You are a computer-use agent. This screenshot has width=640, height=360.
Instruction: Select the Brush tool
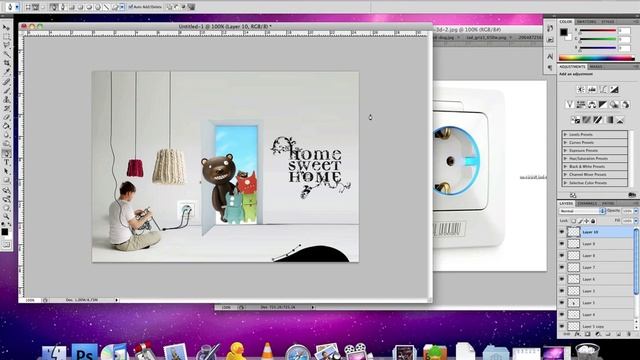(6, 90)
